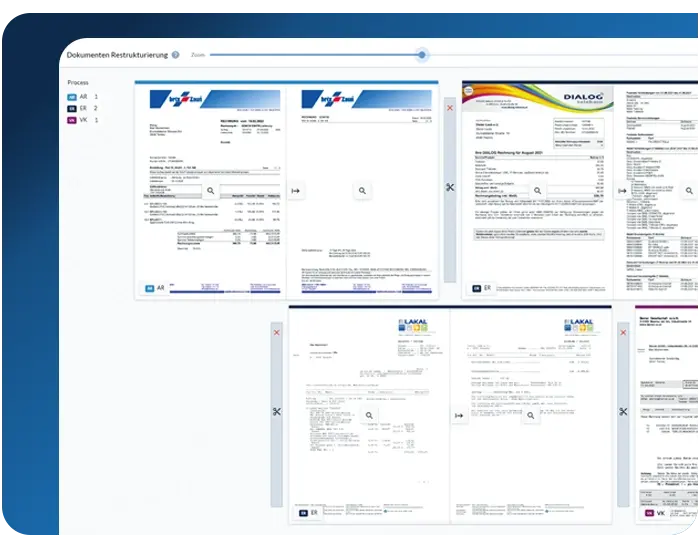Click VK tag on bottom-right document

pyautogui.click(x=655, y=513)
